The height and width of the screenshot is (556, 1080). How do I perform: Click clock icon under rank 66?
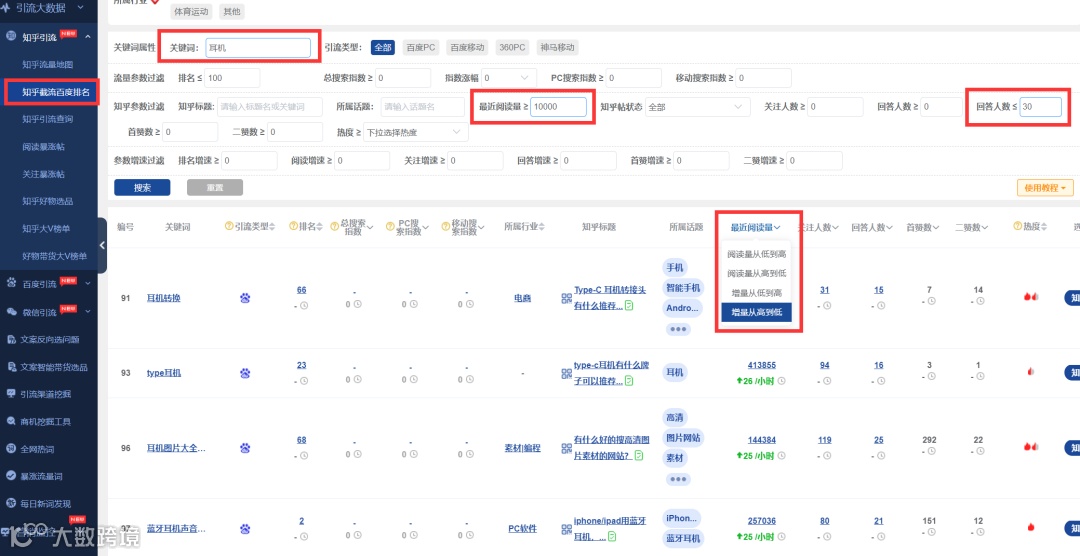(304, 306)
